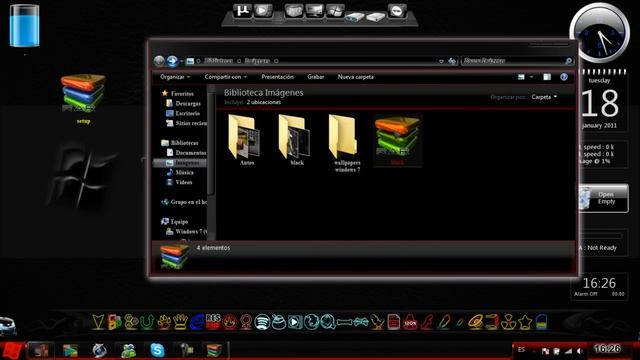Select Bibliotecas in the navigation pane
Viewport: 640px width, 360px height.
pyautogui.click(x=180, y=142)
